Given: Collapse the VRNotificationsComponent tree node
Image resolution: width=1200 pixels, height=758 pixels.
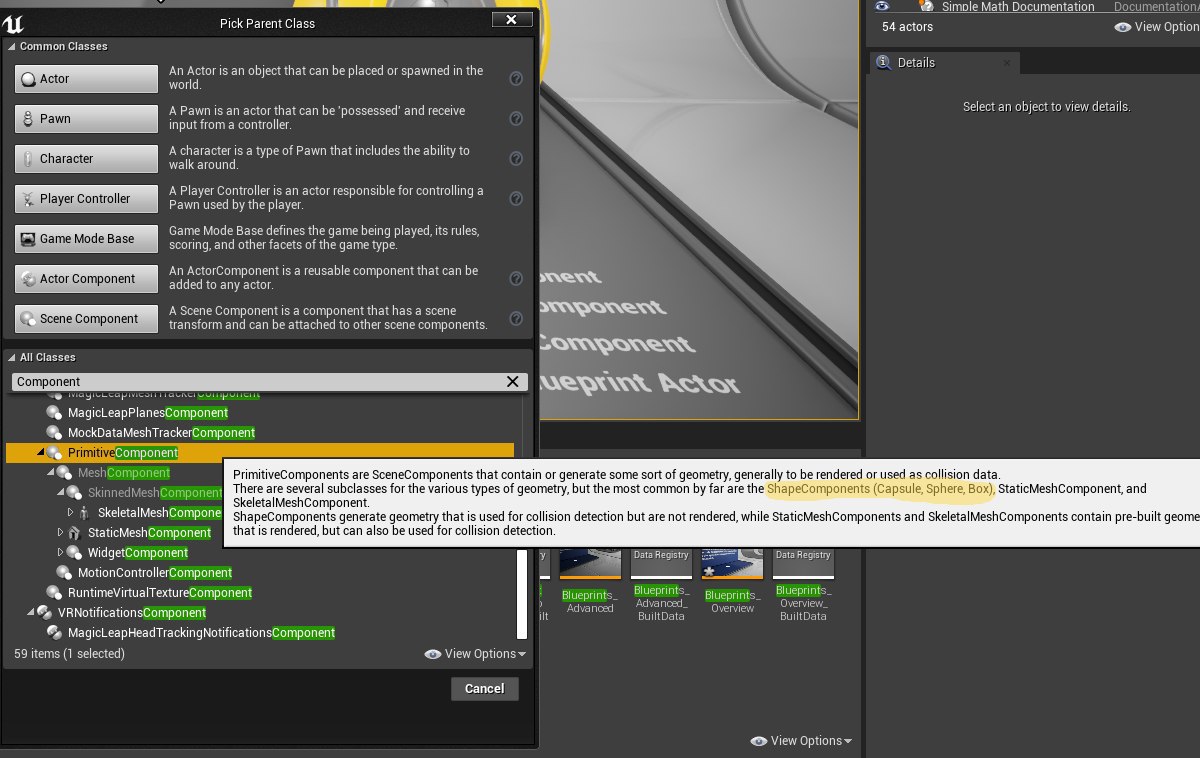Looking at the screenshot, I should pos(31,613).
